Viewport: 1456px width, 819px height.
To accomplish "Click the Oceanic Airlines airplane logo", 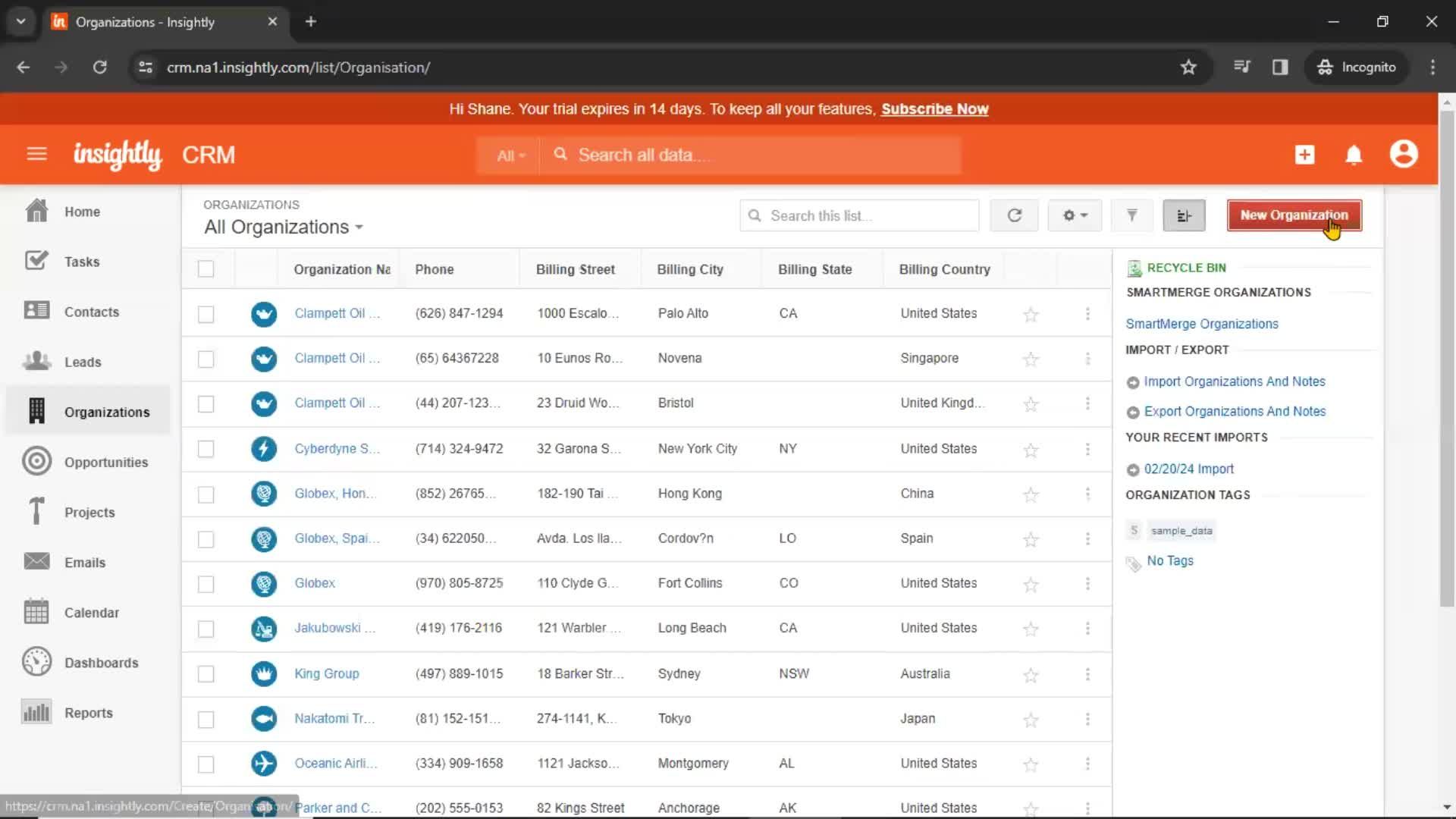I will coord(264,763).
